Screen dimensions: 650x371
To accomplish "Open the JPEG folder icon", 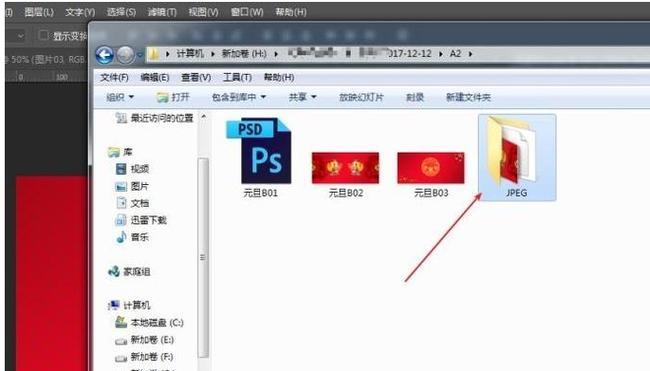I will pos(512,151).
